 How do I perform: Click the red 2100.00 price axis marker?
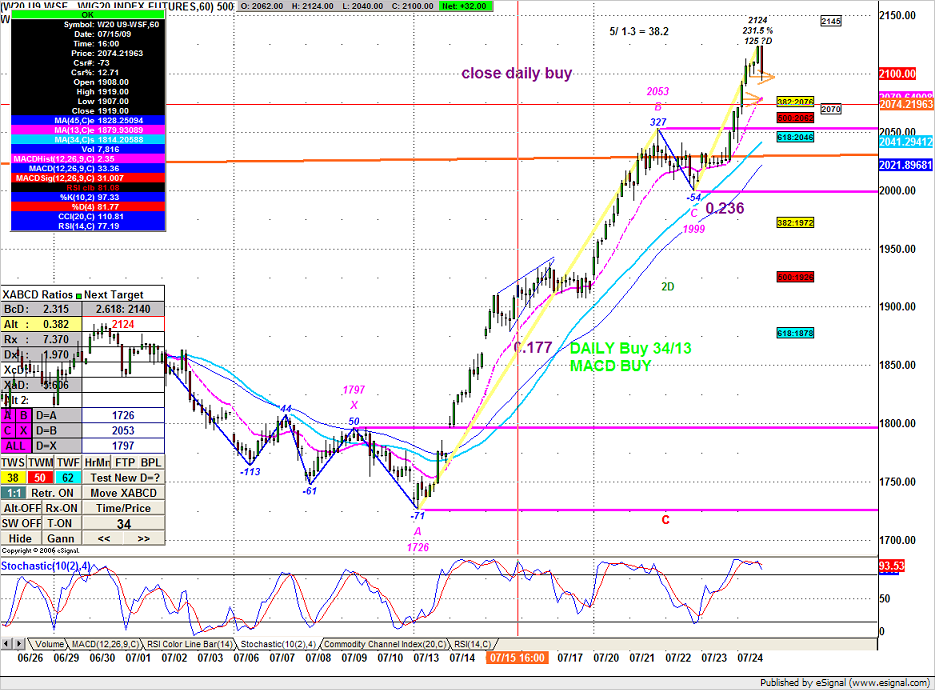897,74
